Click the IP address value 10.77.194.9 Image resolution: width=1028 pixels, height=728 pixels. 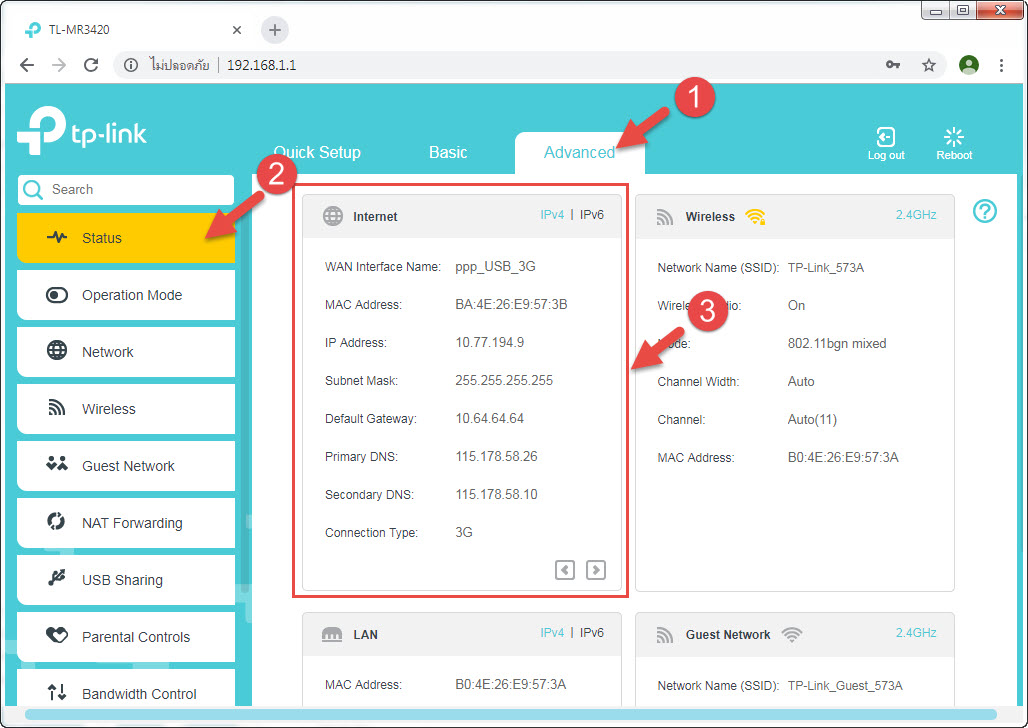tap(490, 342)
